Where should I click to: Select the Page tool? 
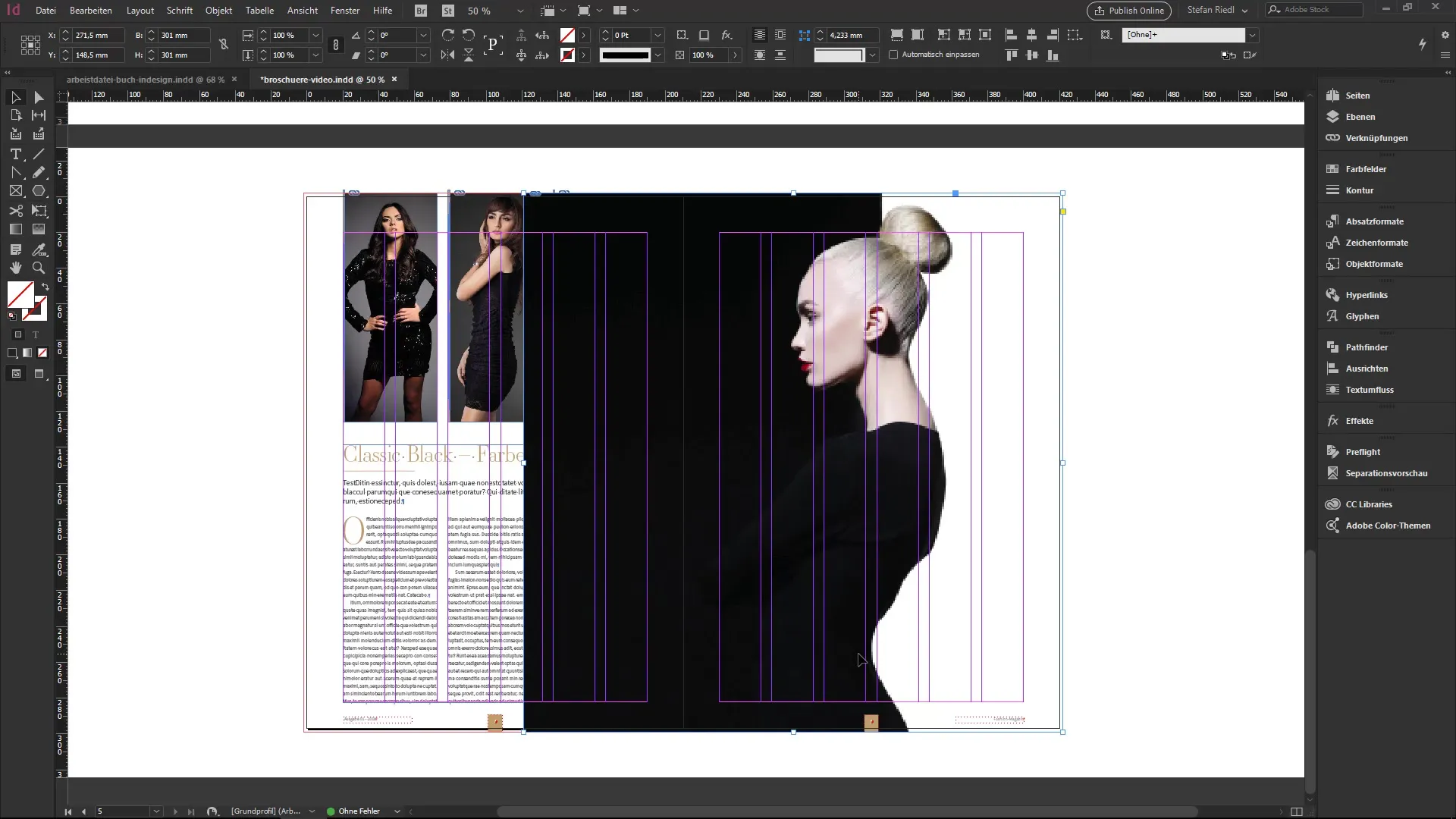coord(15,115)
